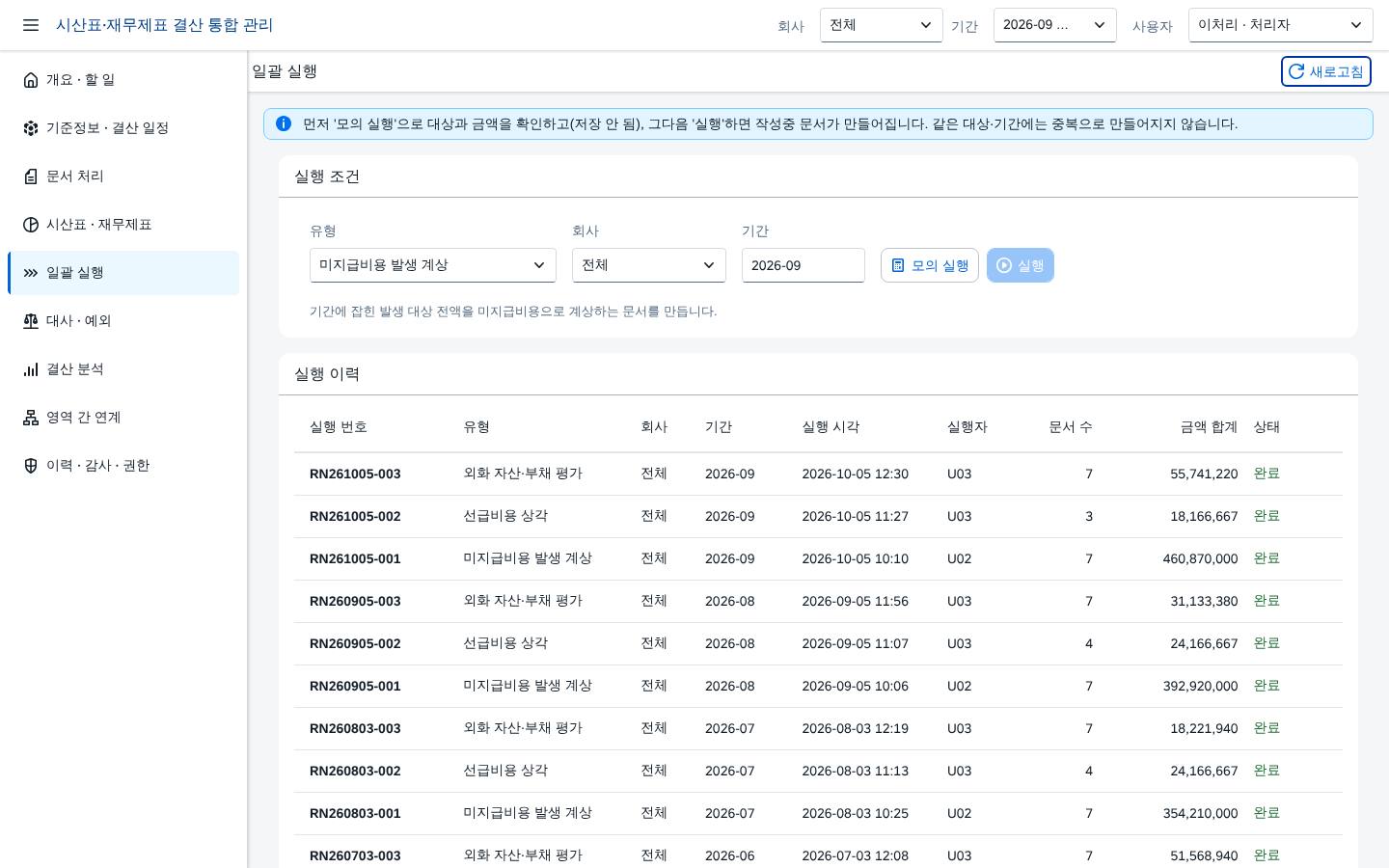The height and width of the screenshot is (868, 1389).
Task: Click the amount 392,920,000
Action: click(1200, 686)
